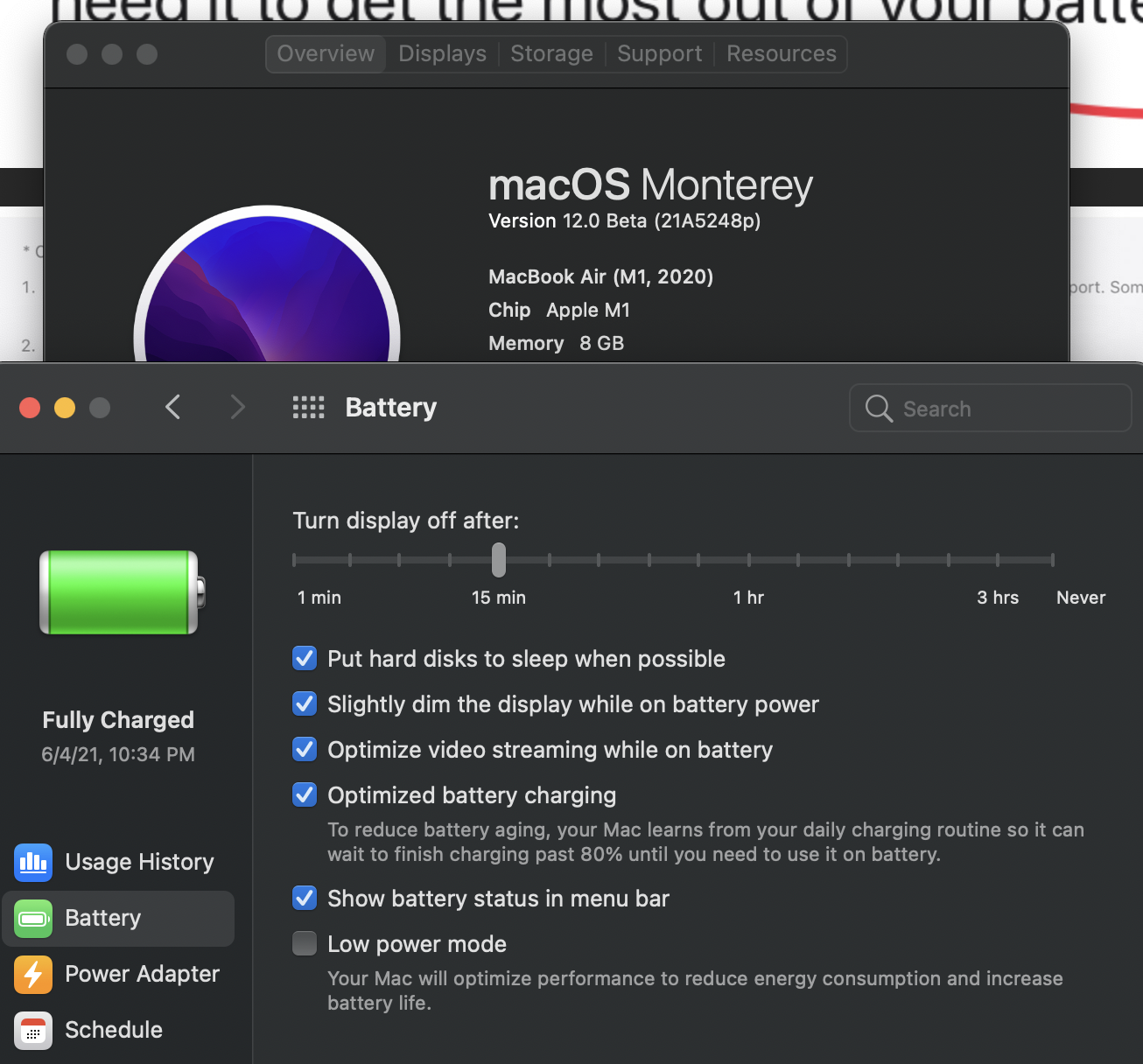Screen dimensions: 1143x1064
Task: Click Version 12.0 Beta (21A5248p) text
Action: point(624,221)
